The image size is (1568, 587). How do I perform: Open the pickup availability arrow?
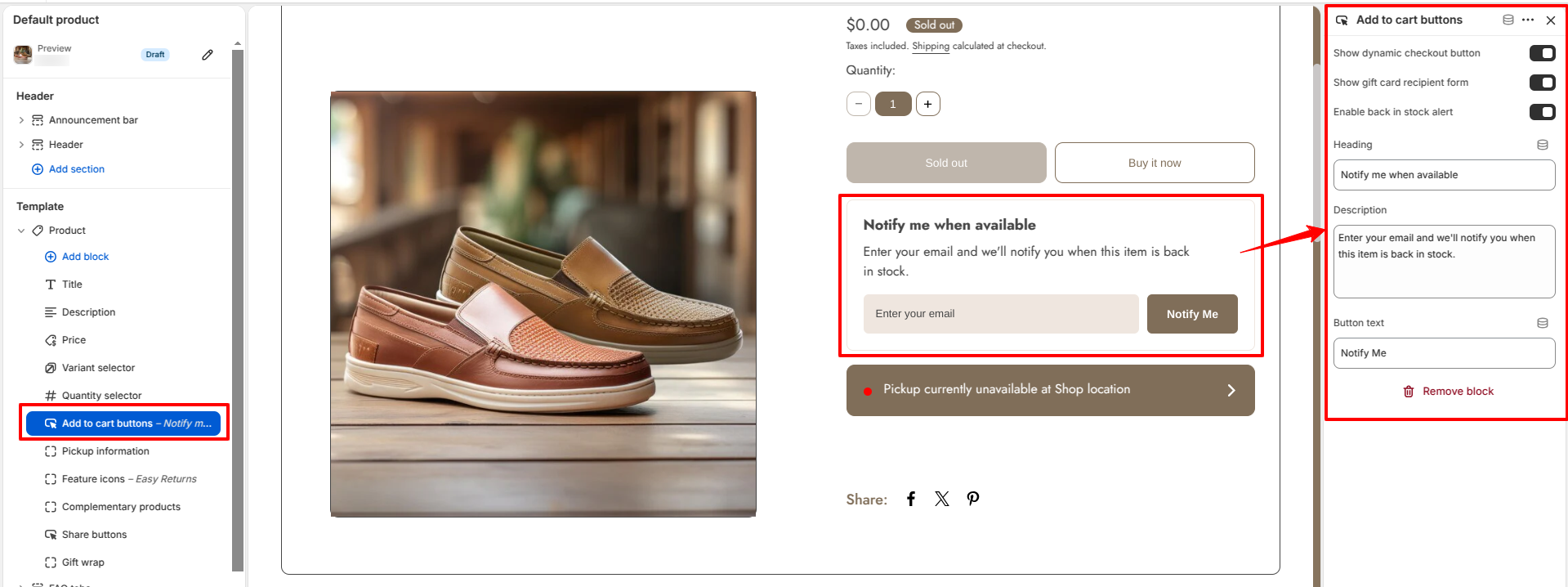1231,391
